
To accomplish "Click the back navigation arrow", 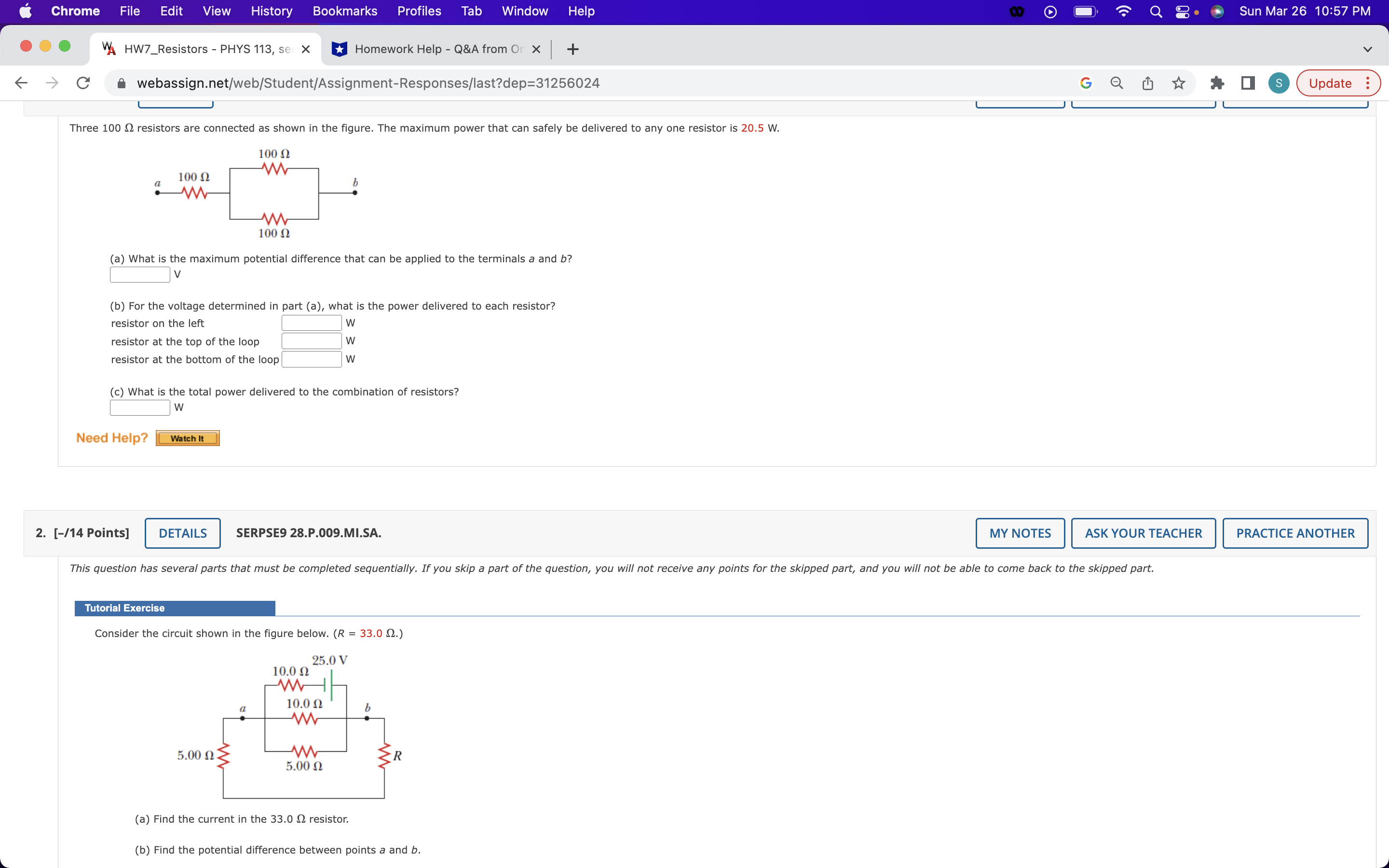I will point(21,82).
